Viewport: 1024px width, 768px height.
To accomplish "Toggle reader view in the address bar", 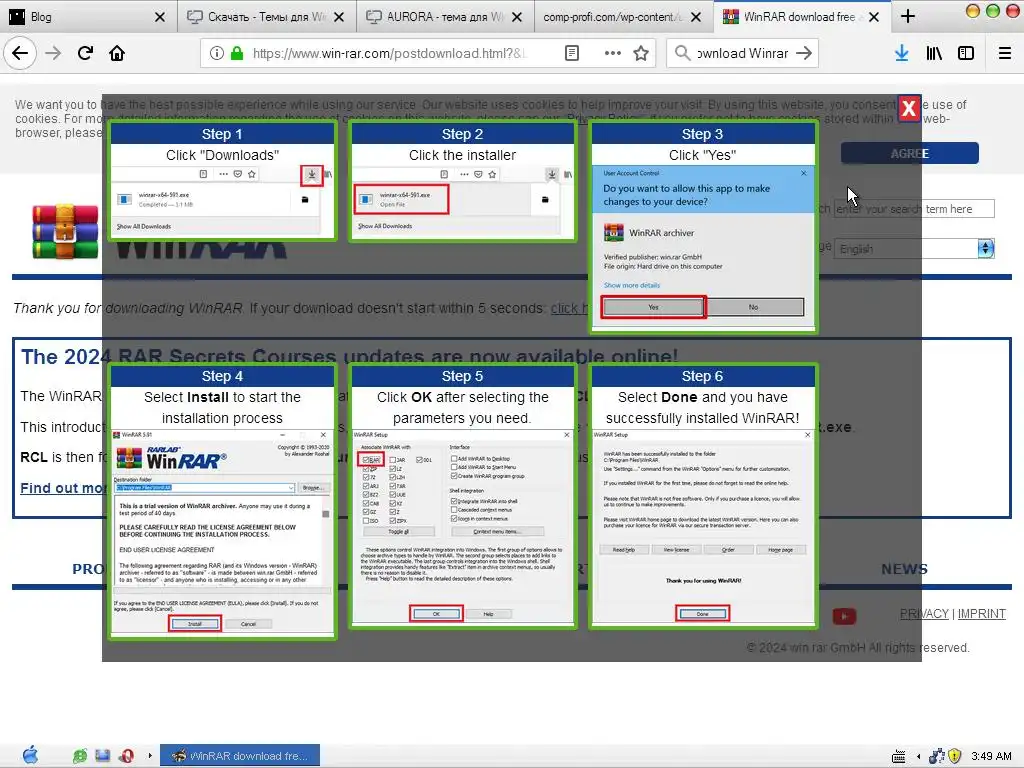I will (x=572, y=54).
